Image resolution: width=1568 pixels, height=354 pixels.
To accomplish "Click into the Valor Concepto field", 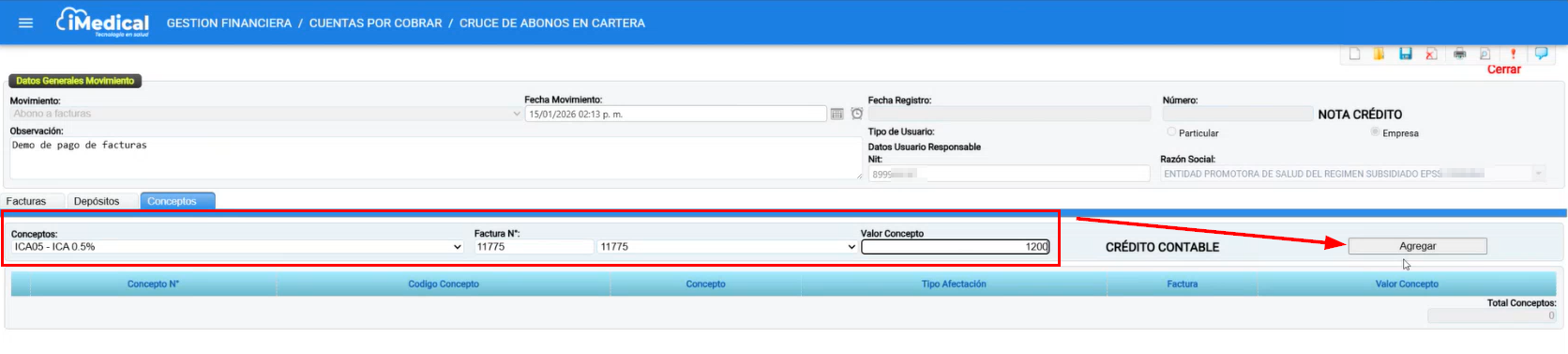I will (956, 247).
